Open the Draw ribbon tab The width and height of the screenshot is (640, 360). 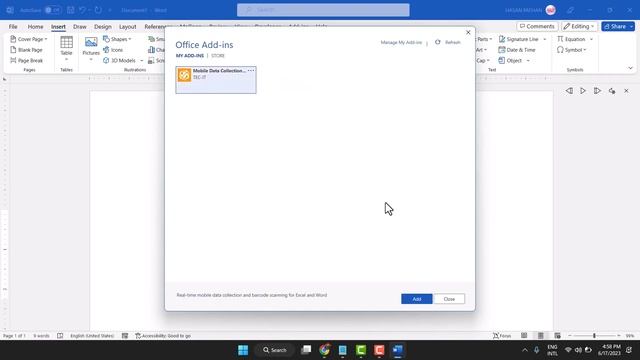click(80, 27)
